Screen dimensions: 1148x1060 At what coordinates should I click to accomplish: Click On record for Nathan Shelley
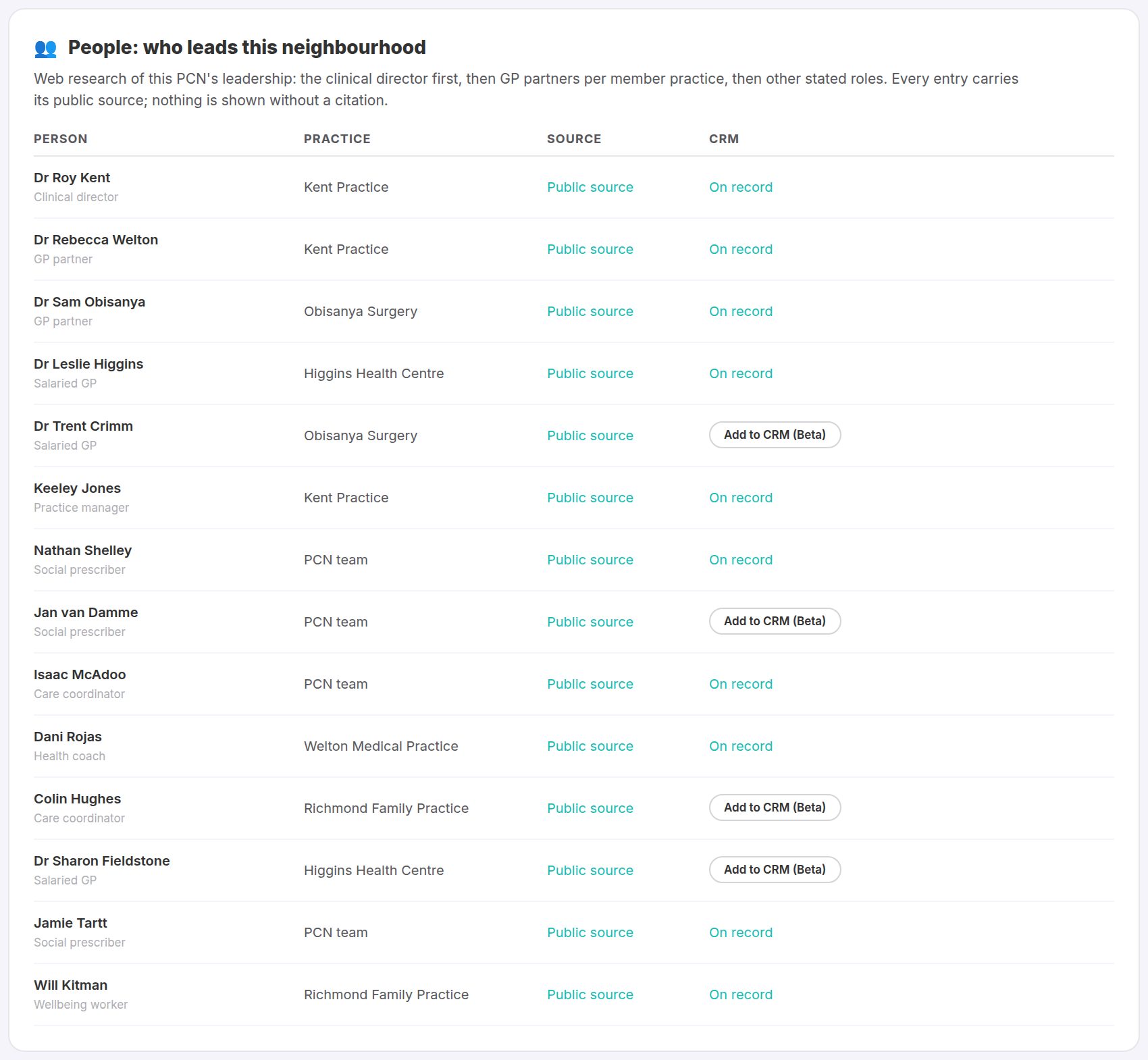point(741,560)
